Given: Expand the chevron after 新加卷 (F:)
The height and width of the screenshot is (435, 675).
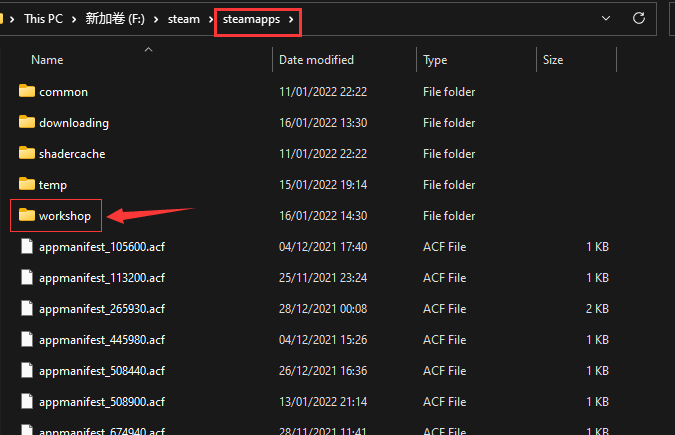Looking at the screenshot, I should pos(156,19).
